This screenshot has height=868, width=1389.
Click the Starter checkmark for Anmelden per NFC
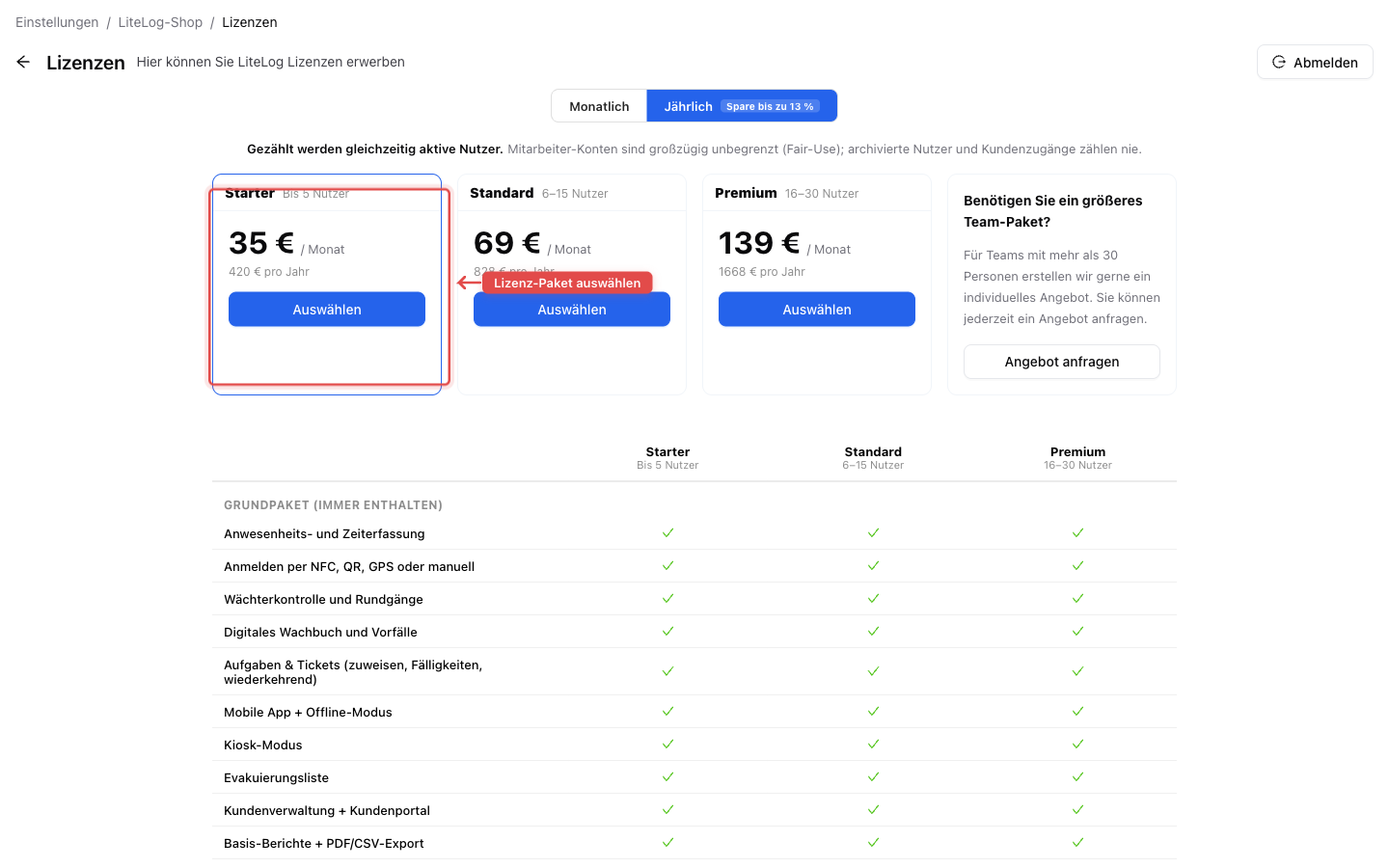click(667, 566)
